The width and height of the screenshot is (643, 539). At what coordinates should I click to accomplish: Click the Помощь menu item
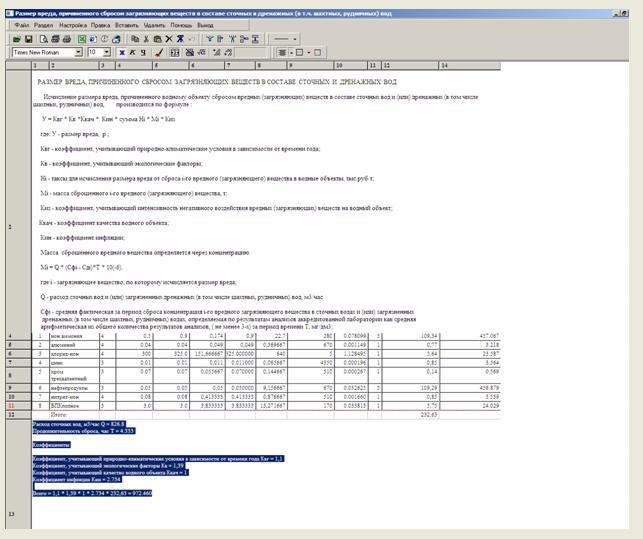179,23
